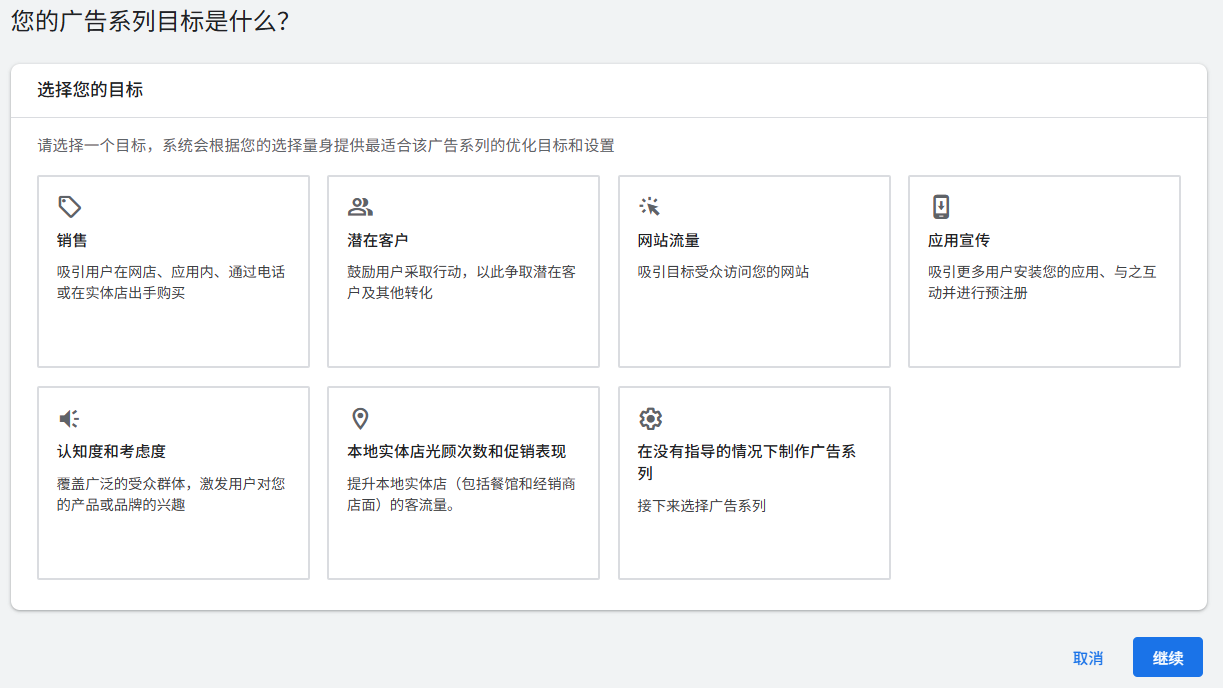Pick the 网站流量 goal card

(754, 270)
